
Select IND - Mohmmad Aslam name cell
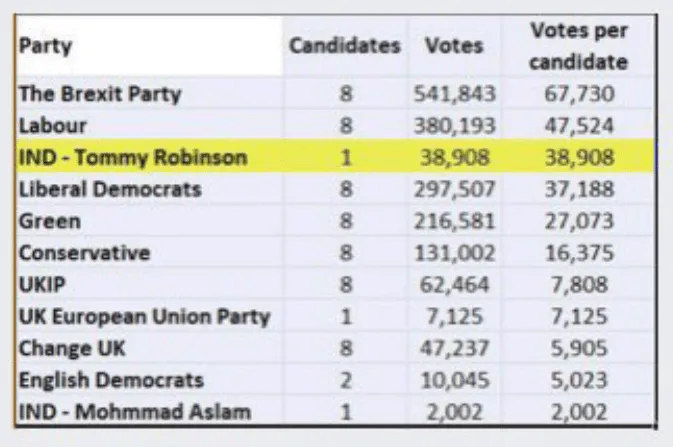(x=150, y=411)
